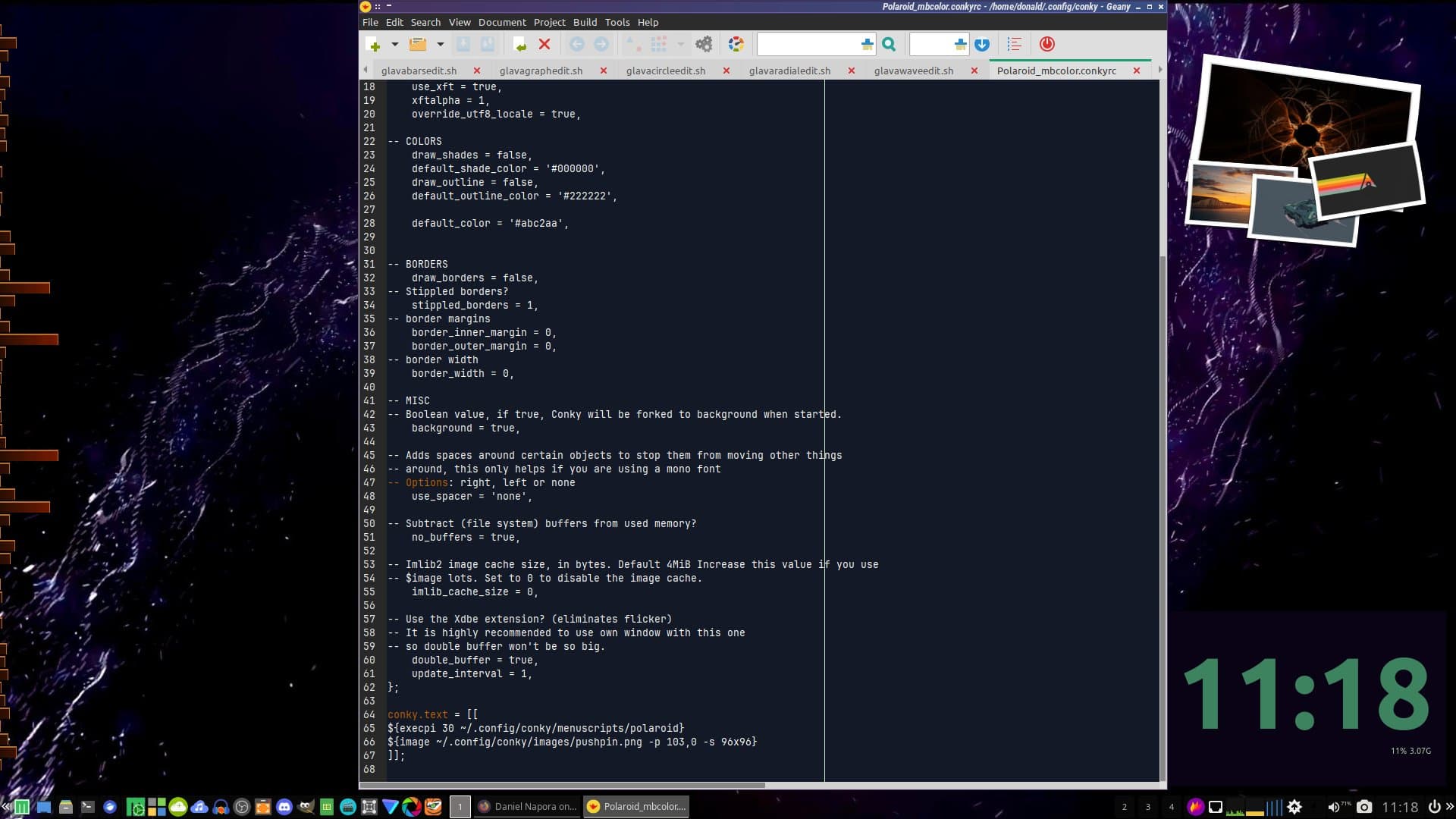Expand the New file template dropdown arrow

pos(395,45)
